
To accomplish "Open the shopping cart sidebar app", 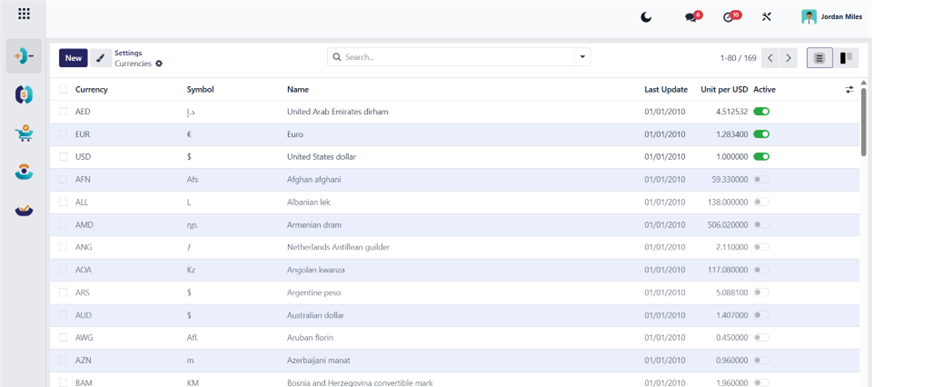I will click(x=24, y=133).
